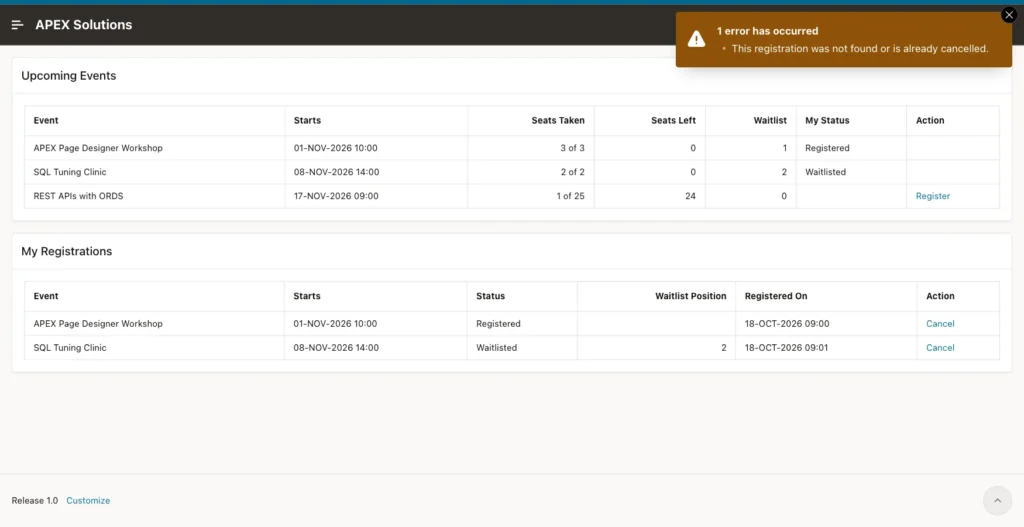Click the Waitlist column header in Upcoming Events
The height and width of the screenshot is (527, 1024).
pyautogui.click(x=770, y=121)
